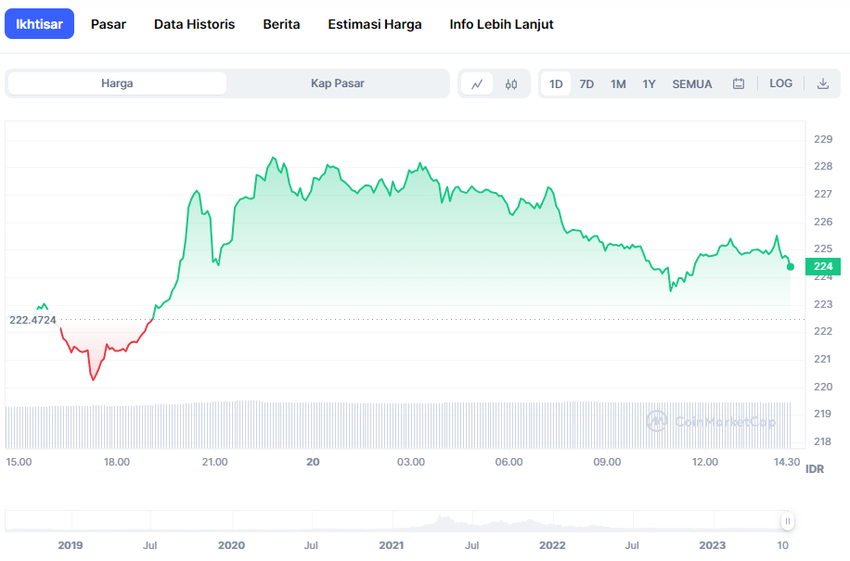Open the Info Lebih Lanjut tab
The height and width of the screenshot is (561, 850).
(x=501, y=24)
